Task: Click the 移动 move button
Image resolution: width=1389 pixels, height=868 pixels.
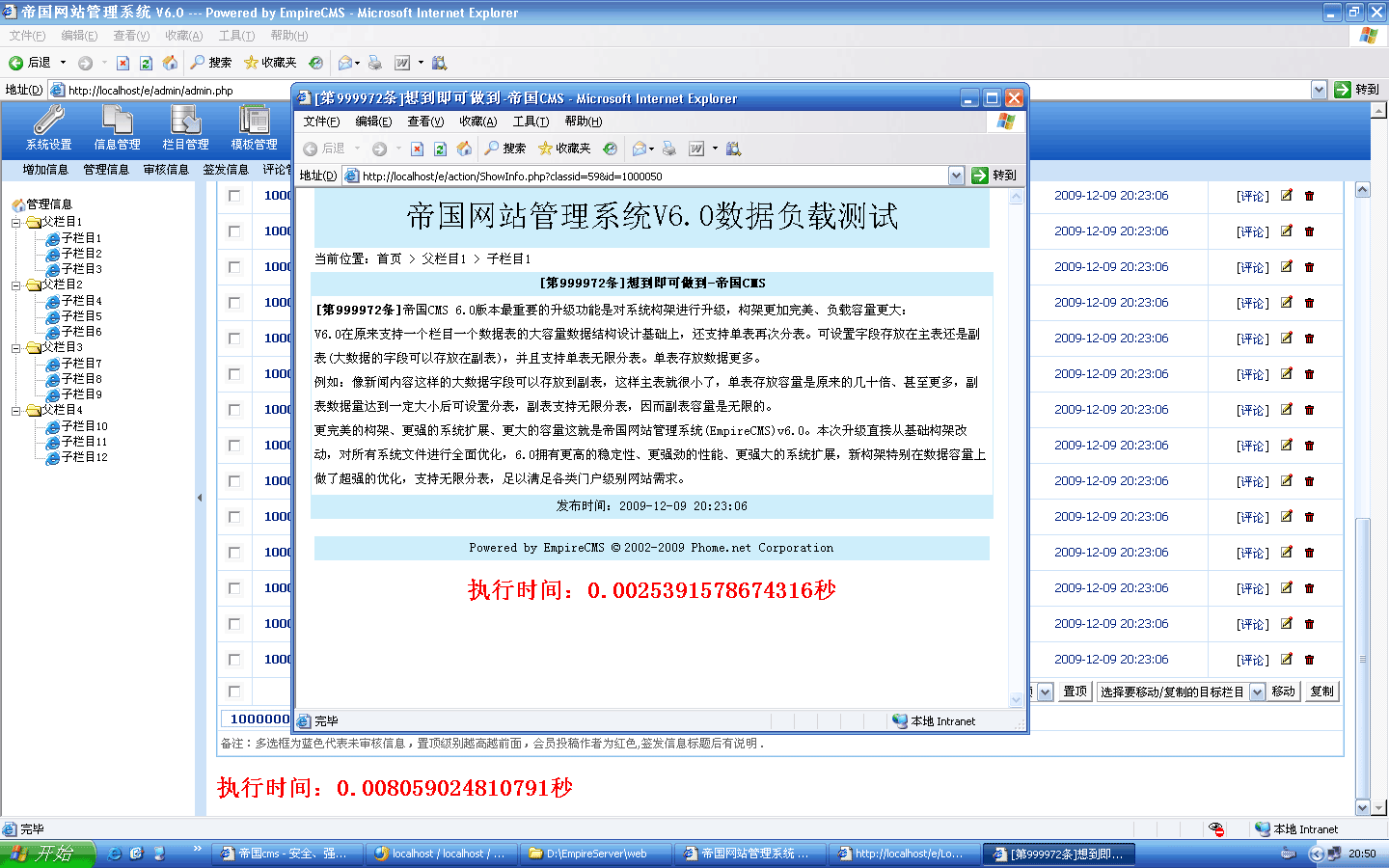Action: pyautogui.click(x=1283, y=692)
